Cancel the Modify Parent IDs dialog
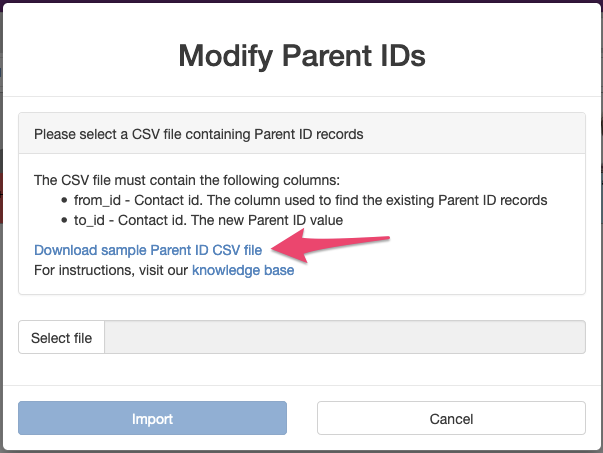Image resolution: width=603 pixels, height=453 pixels. point(451,419)
